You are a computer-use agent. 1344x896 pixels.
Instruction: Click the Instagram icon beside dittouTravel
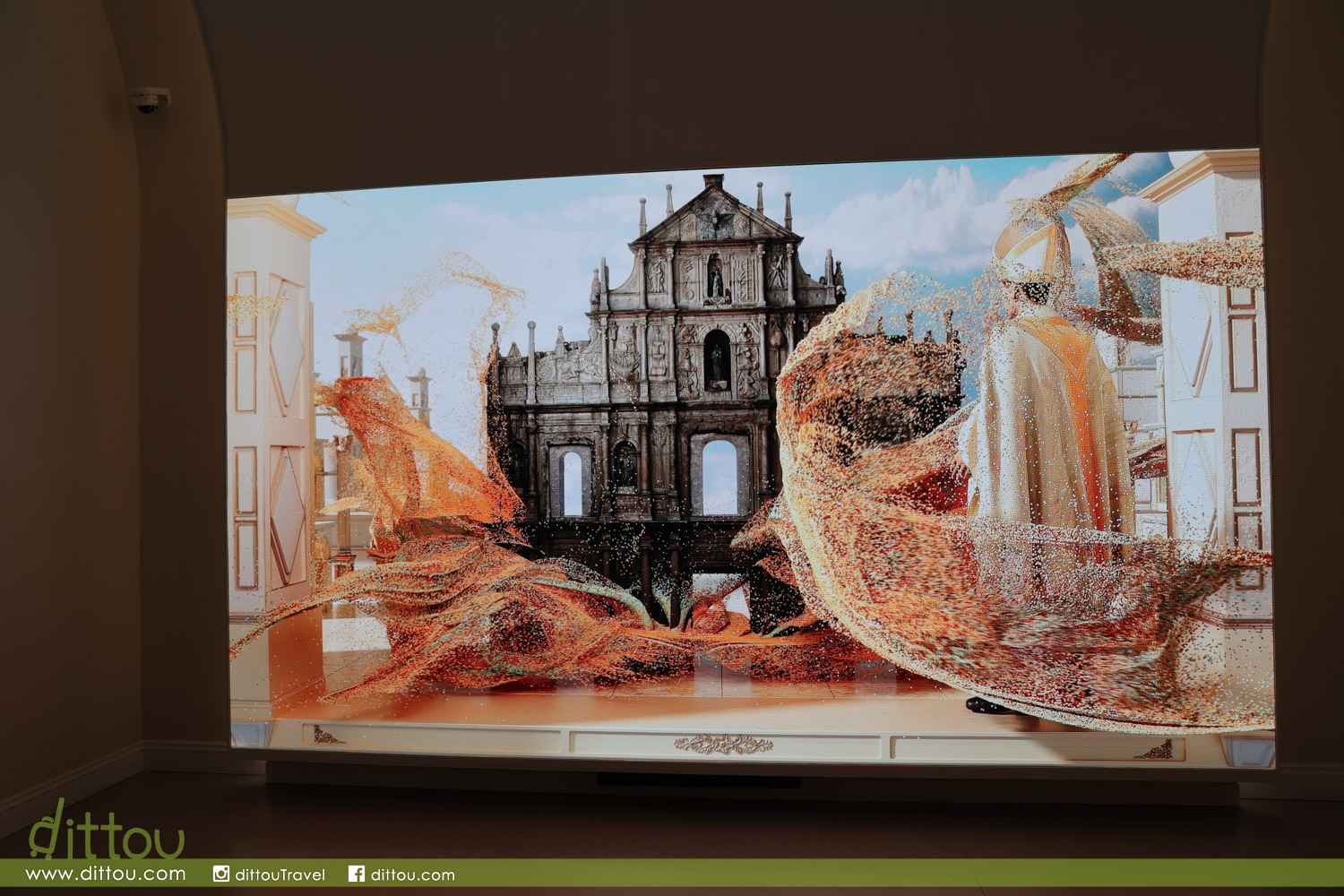click(x=221, y=874)
